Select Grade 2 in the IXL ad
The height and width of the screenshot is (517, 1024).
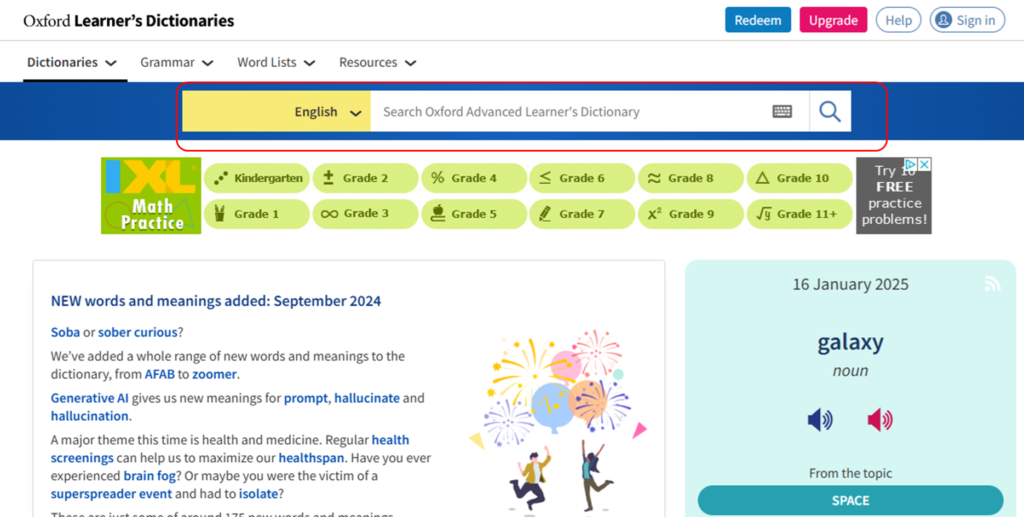pos(365,178)
